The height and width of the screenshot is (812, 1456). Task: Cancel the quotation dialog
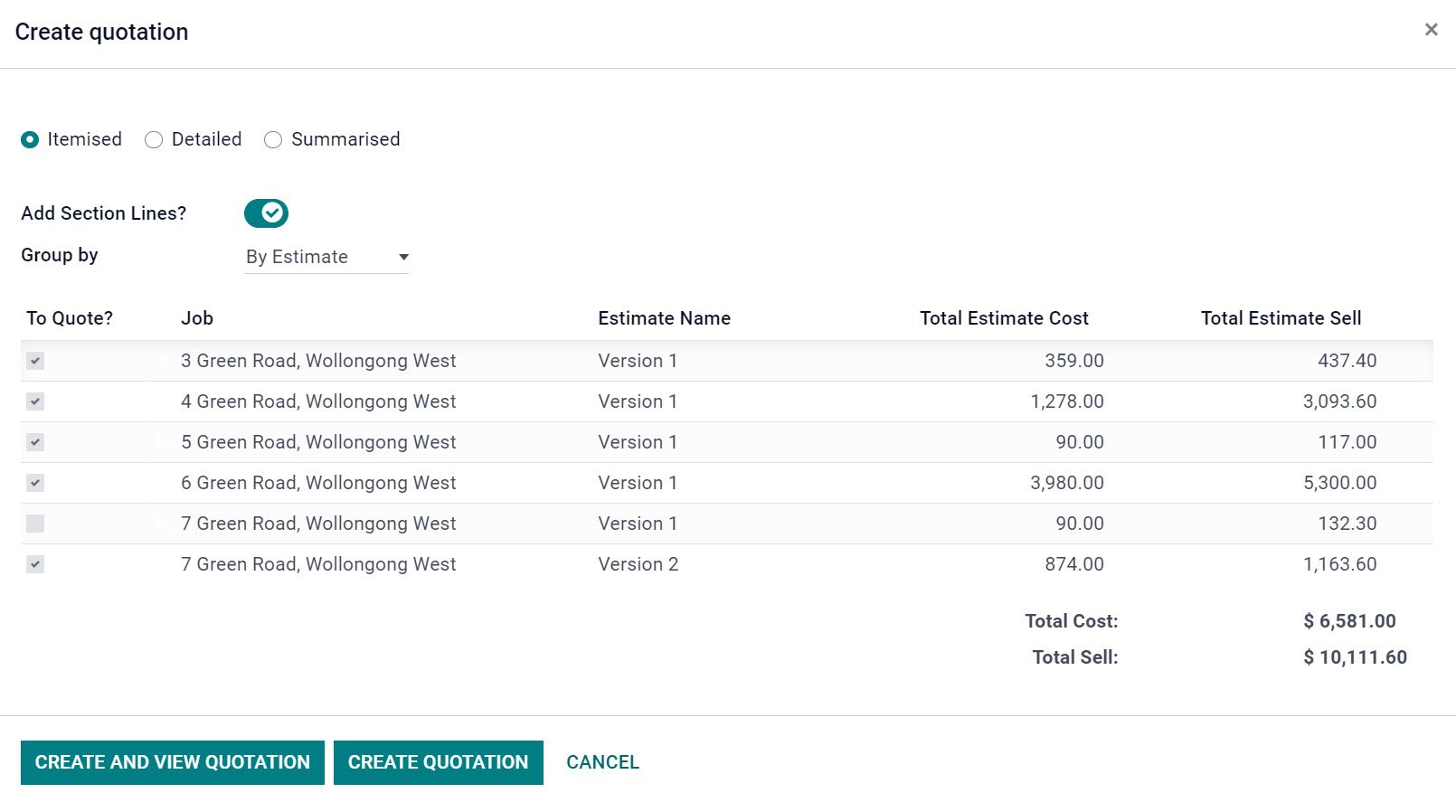(602, 762)
